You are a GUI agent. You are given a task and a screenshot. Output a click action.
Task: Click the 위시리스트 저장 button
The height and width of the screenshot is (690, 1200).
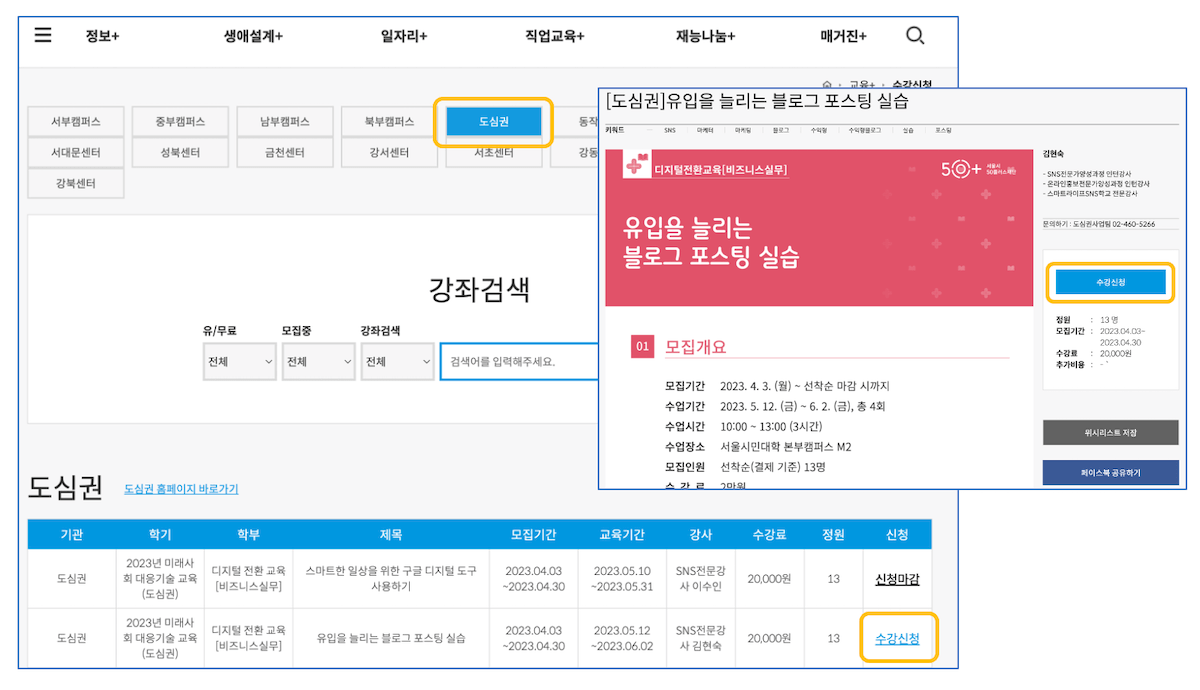click(1110, 432)
